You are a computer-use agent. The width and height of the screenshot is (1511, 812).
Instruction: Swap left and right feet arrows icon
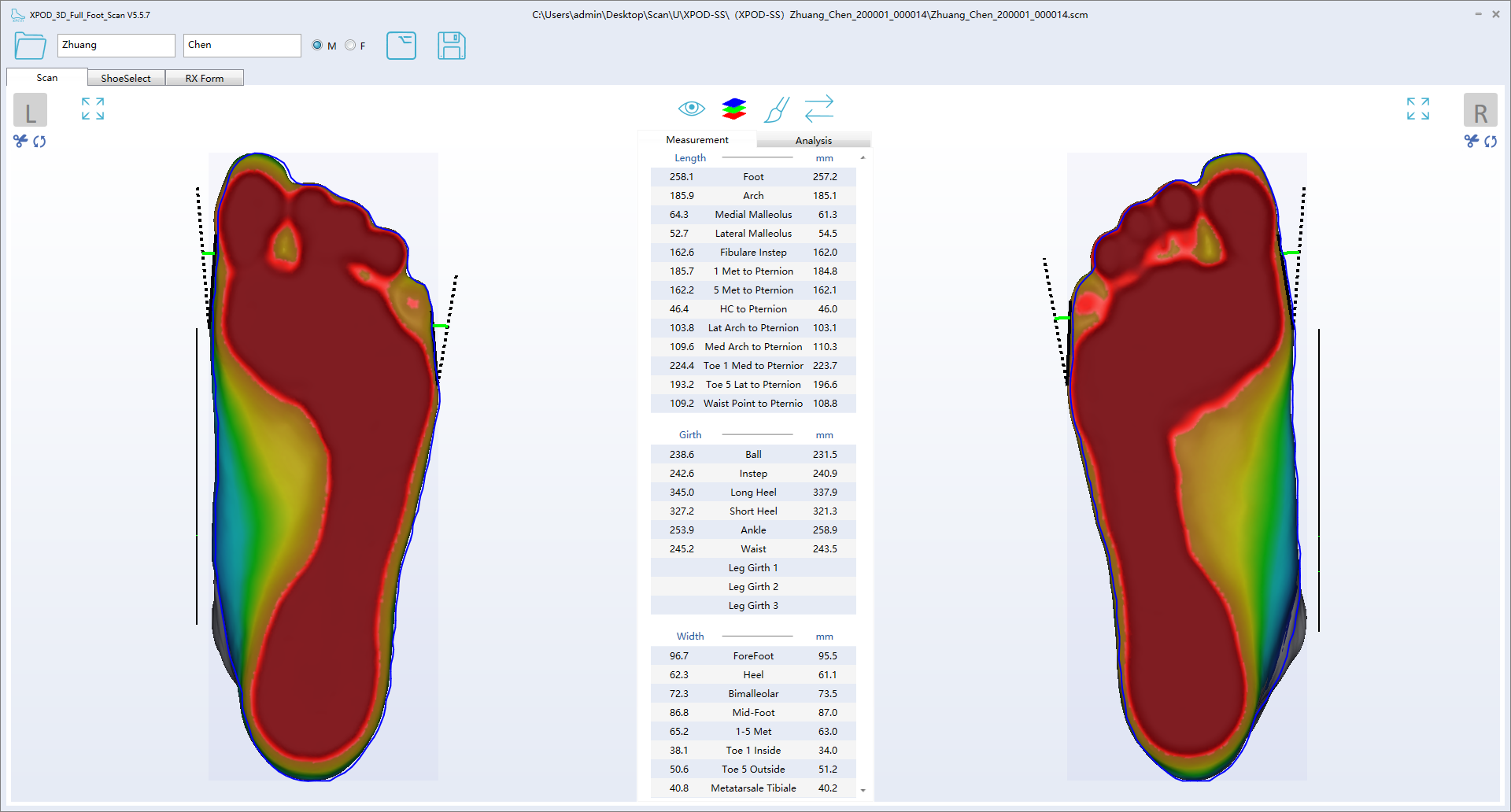[819, 109]
